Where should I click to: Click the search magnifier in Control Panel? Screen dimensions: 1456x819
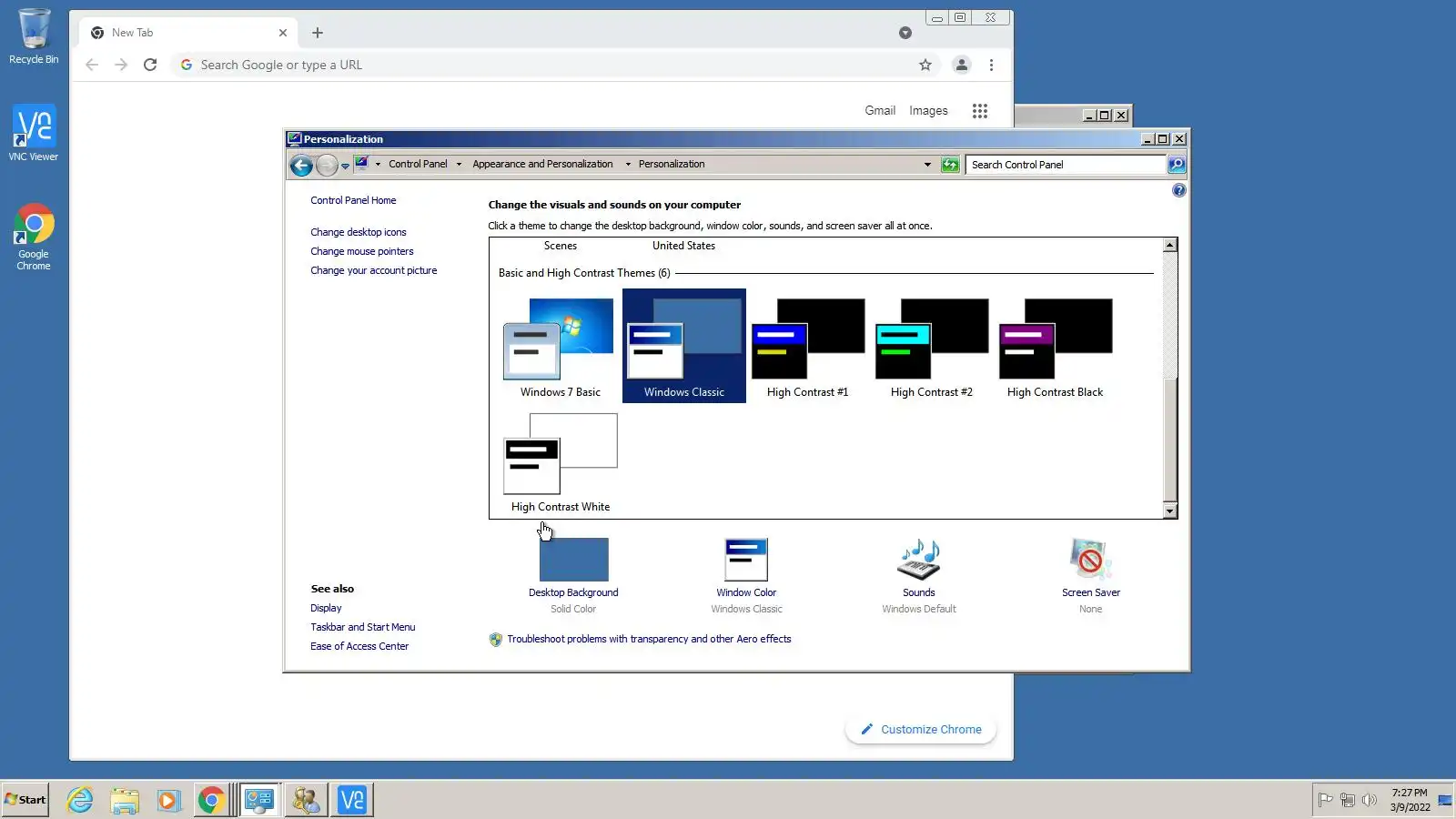tap(1177, 165)
